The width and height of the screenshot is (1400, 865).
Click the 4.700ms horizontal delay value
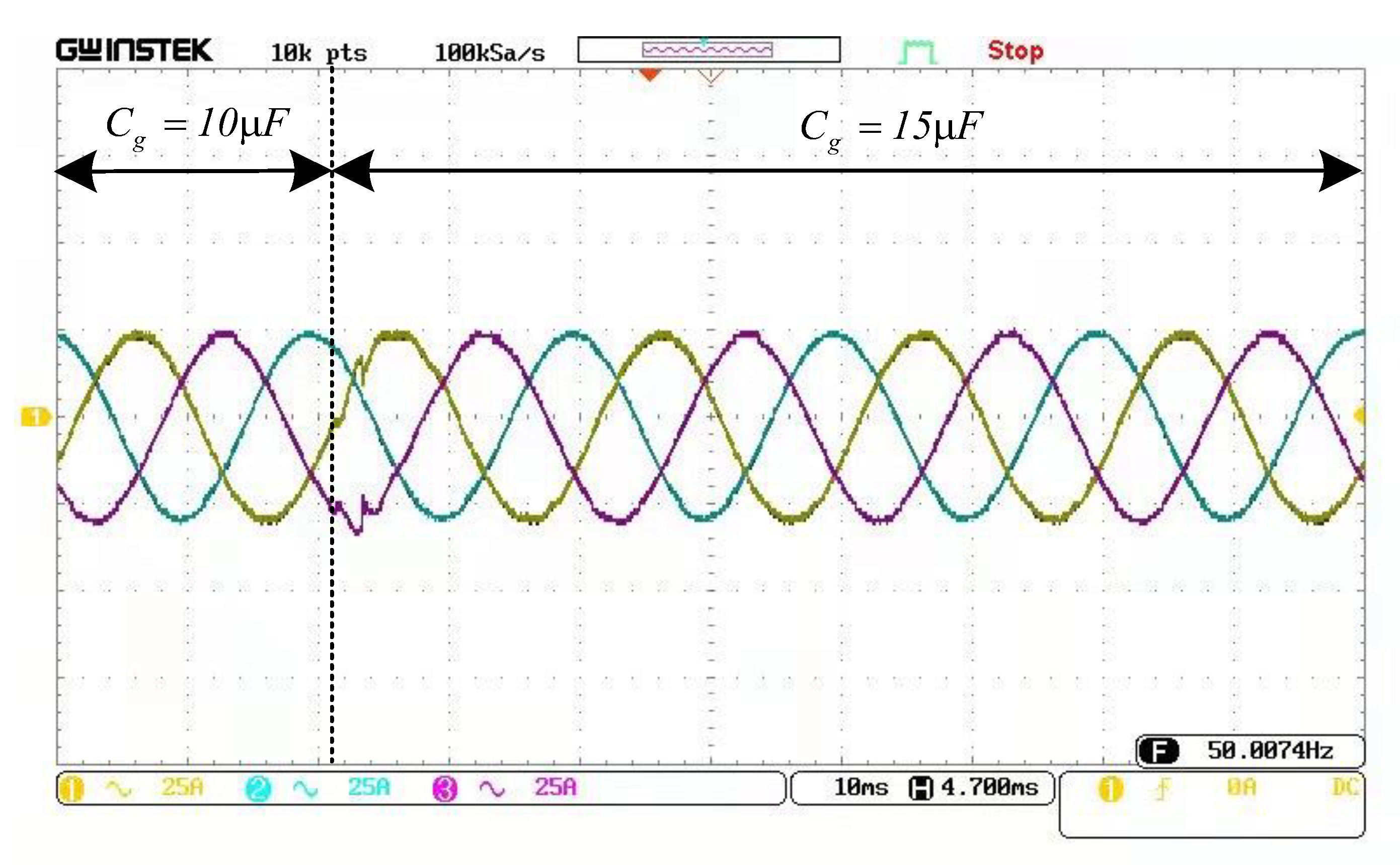coord(989,788)
